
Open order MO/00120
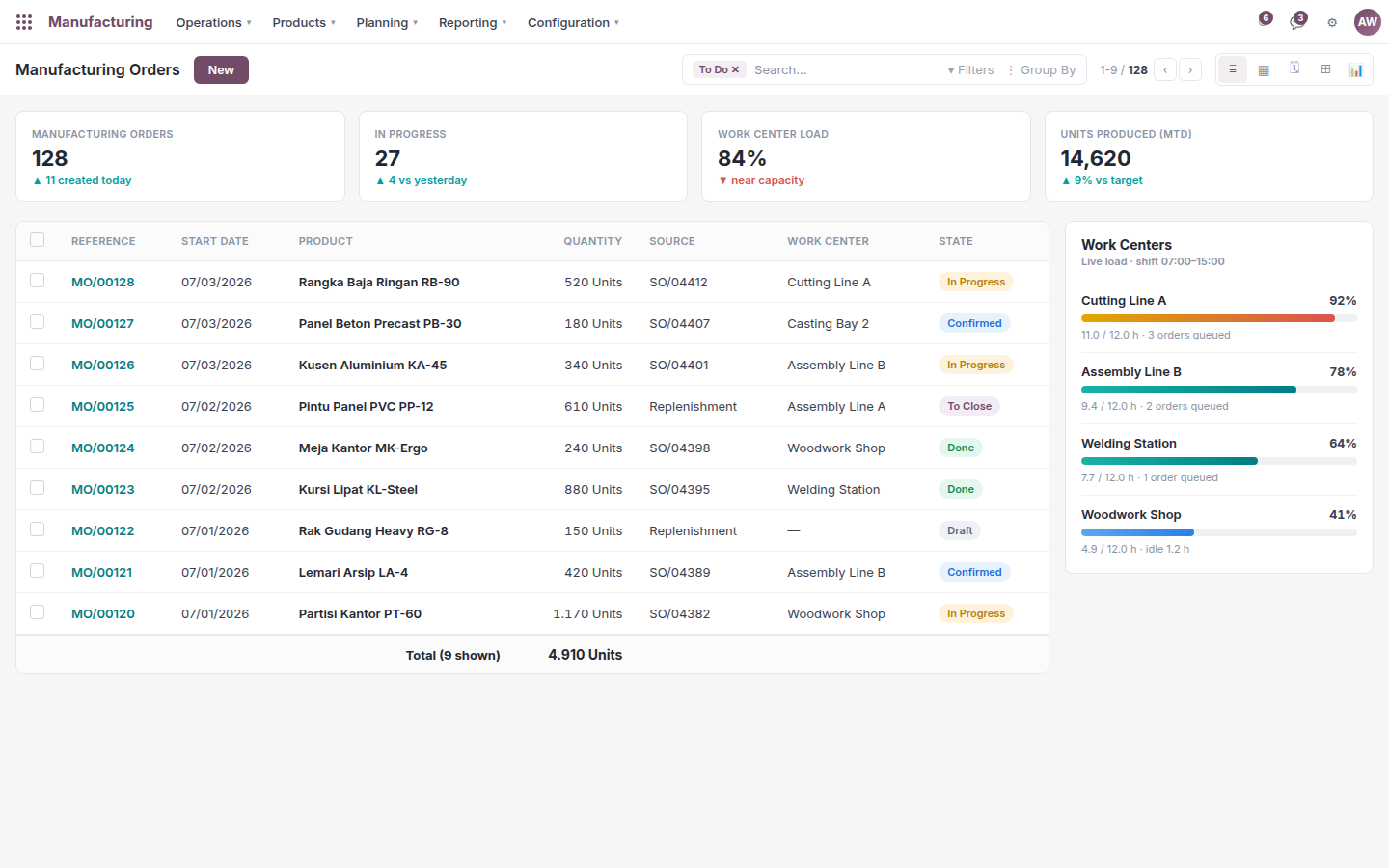103,613
